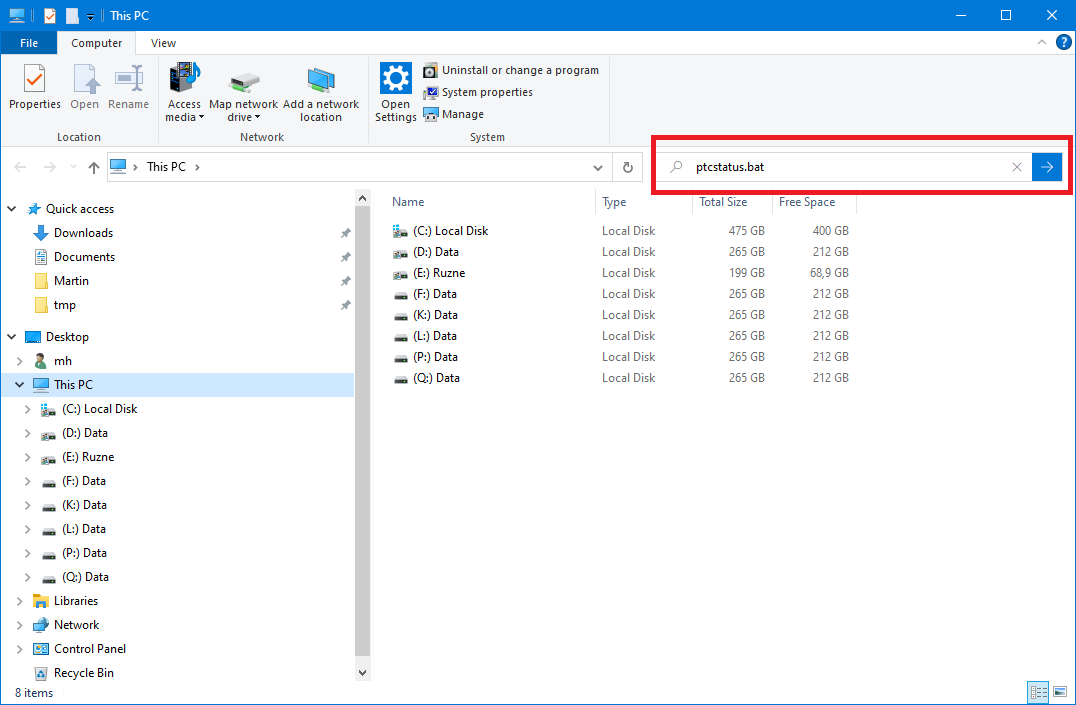Clear the search box with the X

(x=1017, y=167)
